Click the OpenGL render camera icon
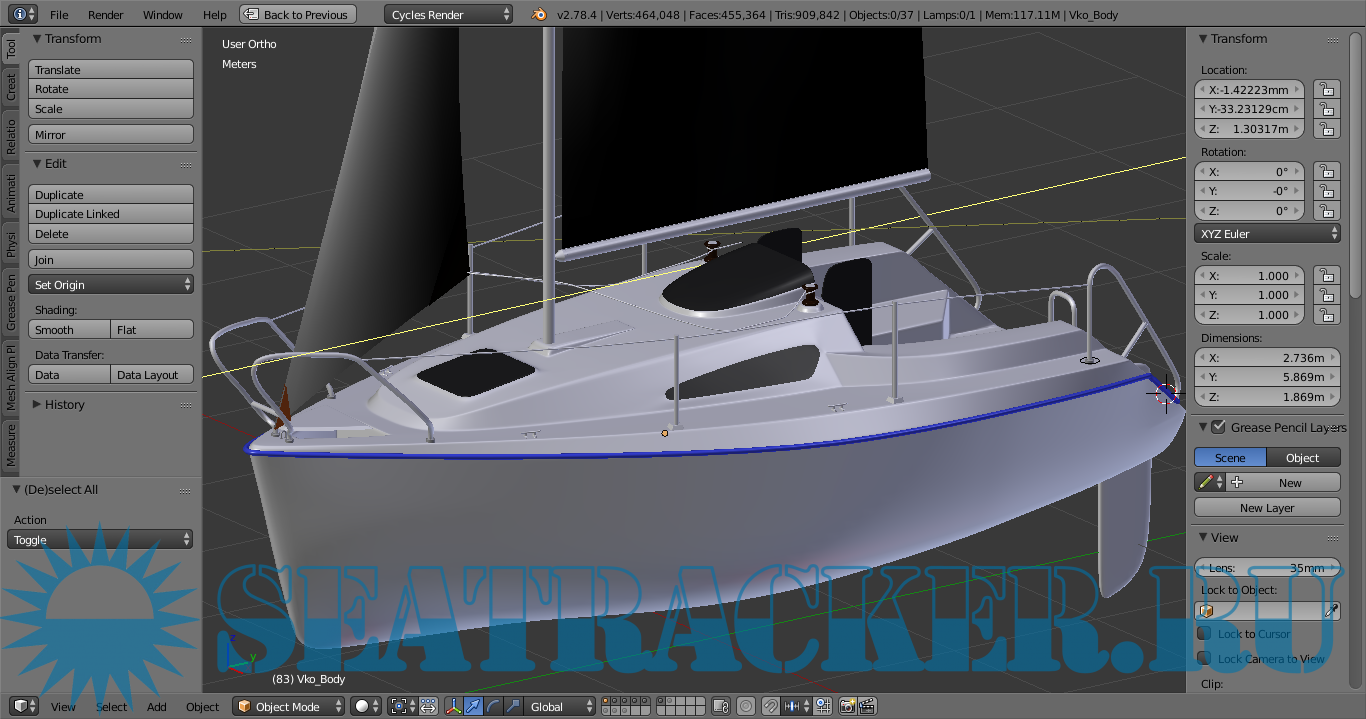Viewport: 1366px width, 719px height. (x=847, y=707)
